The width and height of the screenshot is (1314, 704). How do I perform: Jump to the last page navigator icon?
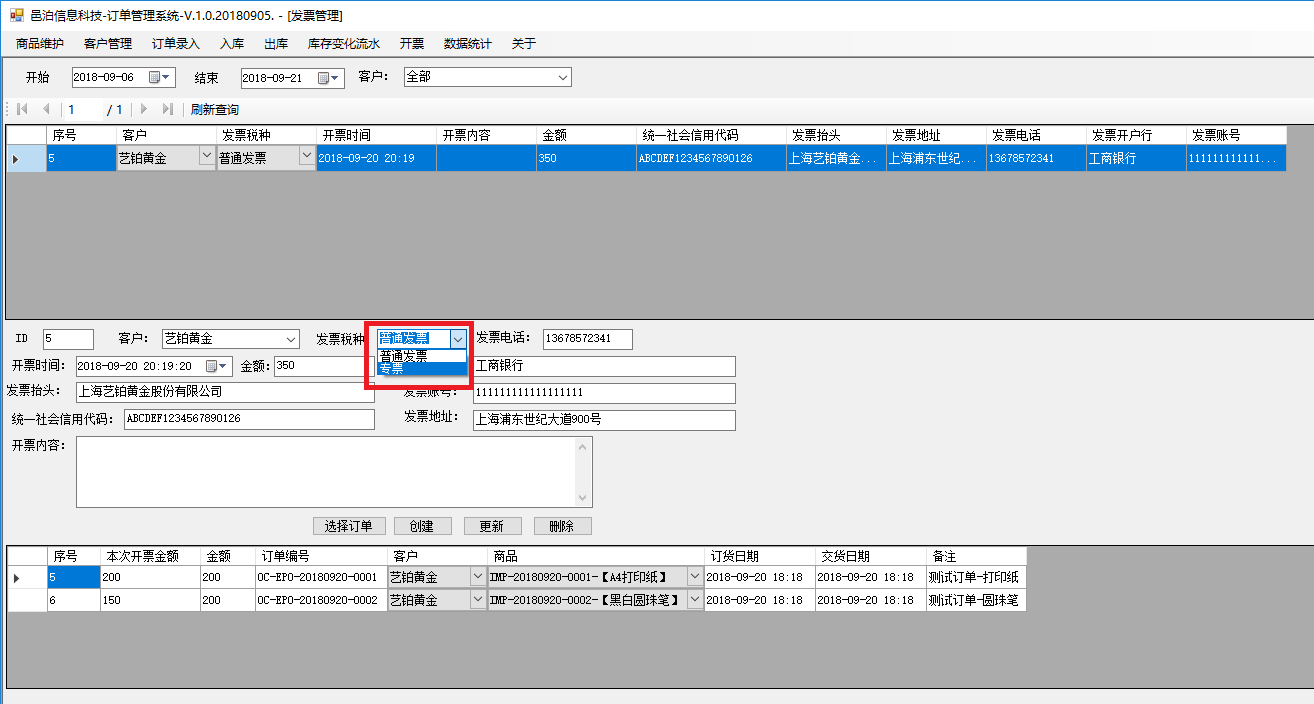[167, 109]
